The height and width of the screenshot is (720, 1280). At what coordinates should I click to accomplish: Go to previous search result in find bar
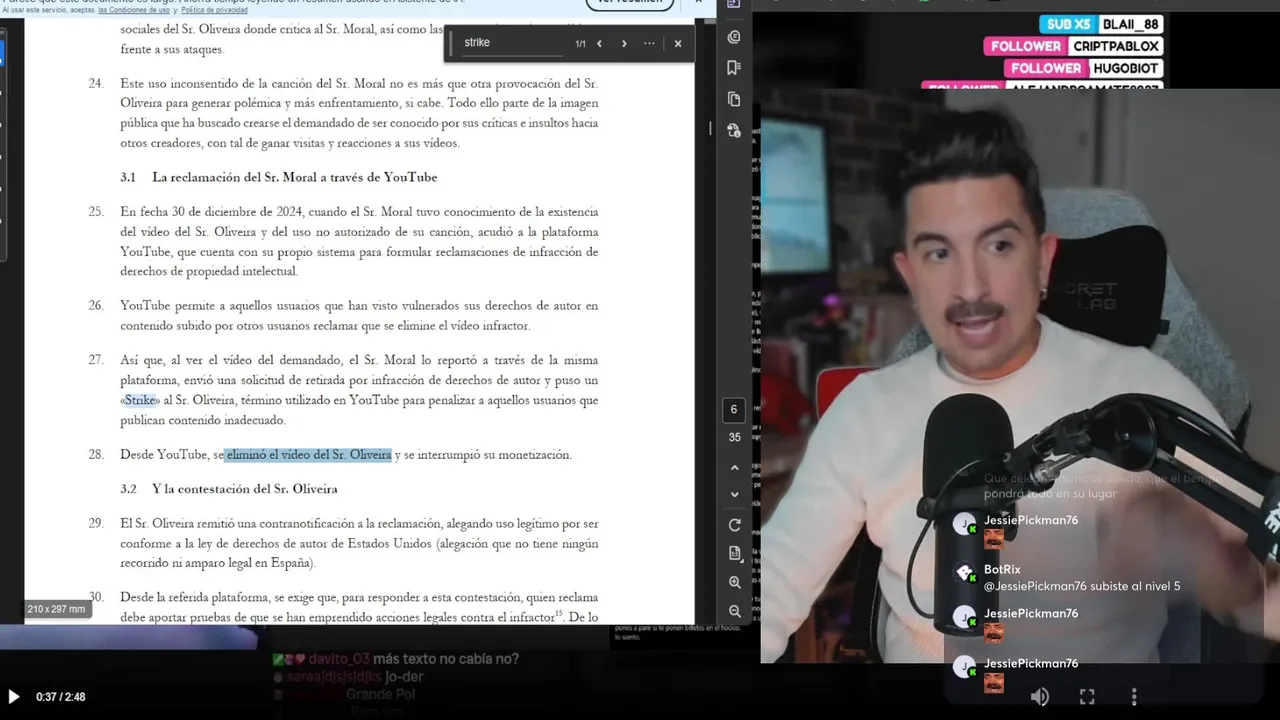[x=599, y=43]
